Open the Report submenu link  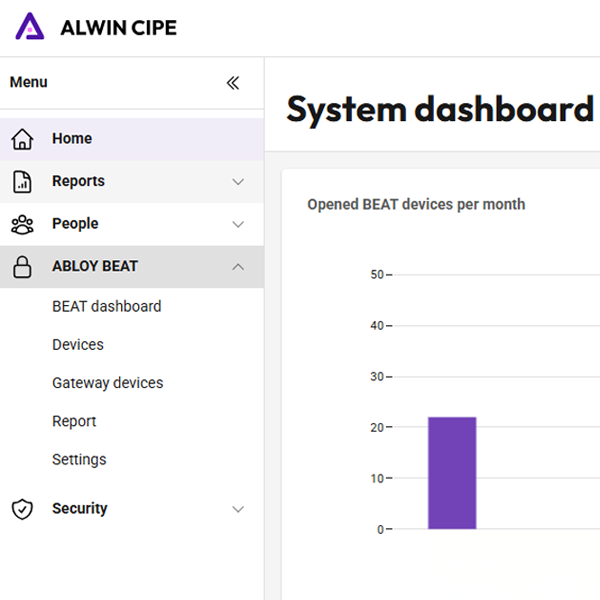[74, 421]
